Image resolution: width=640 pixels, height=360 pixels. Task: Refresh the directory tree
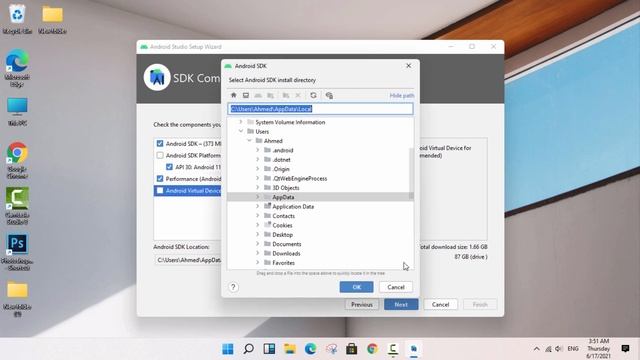[313, 95]
